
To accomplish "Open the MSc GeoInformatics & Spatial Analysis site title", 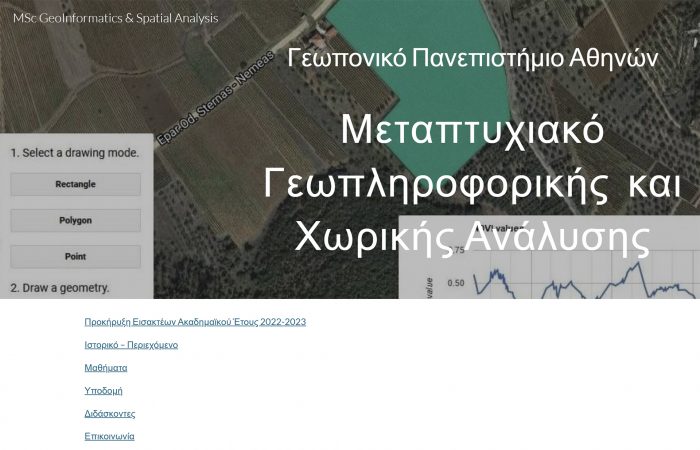I will (x=116, y=18).
